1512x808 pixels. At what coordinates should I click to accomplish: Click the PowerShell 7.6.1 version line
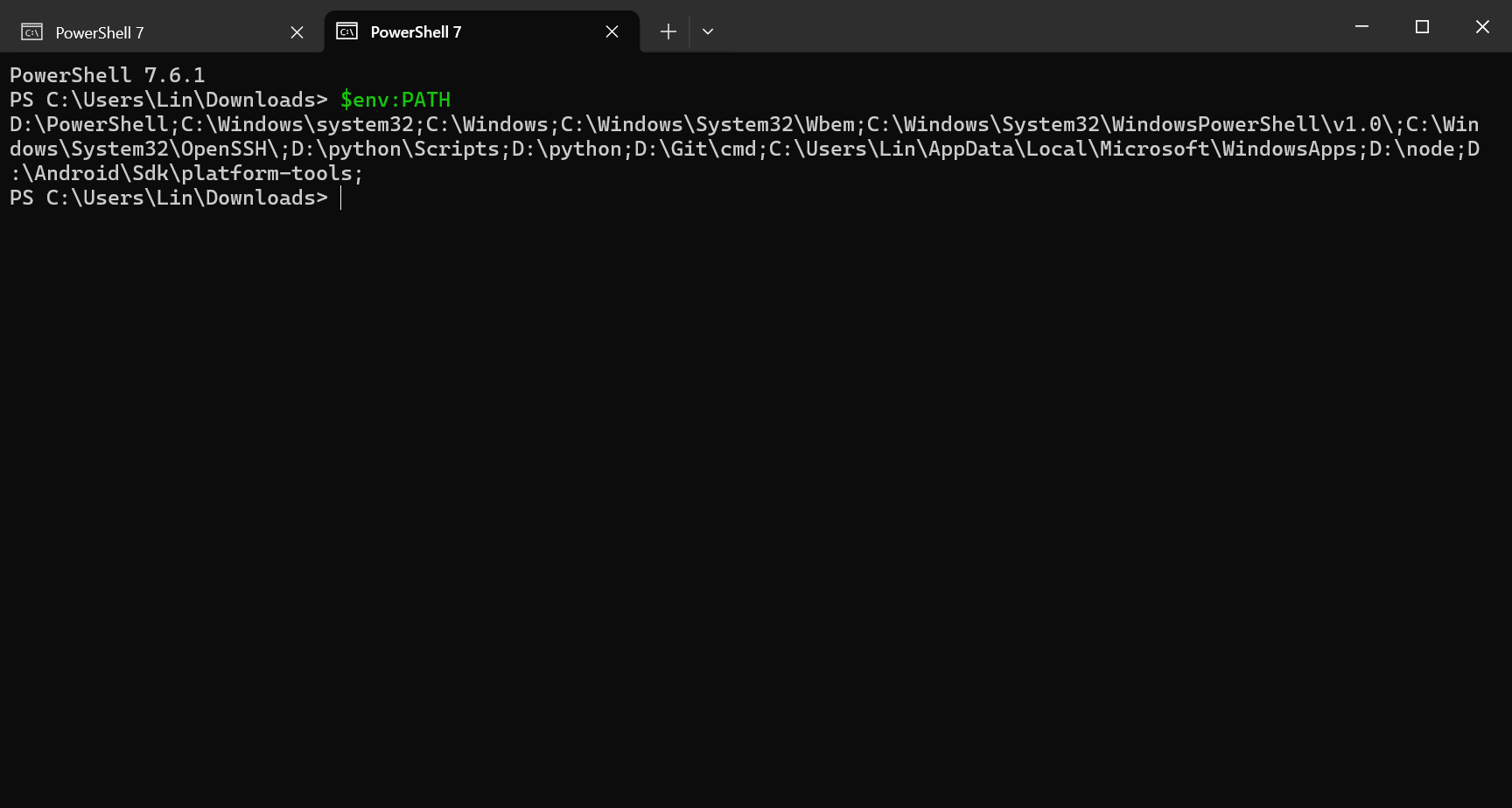(107, 75)
